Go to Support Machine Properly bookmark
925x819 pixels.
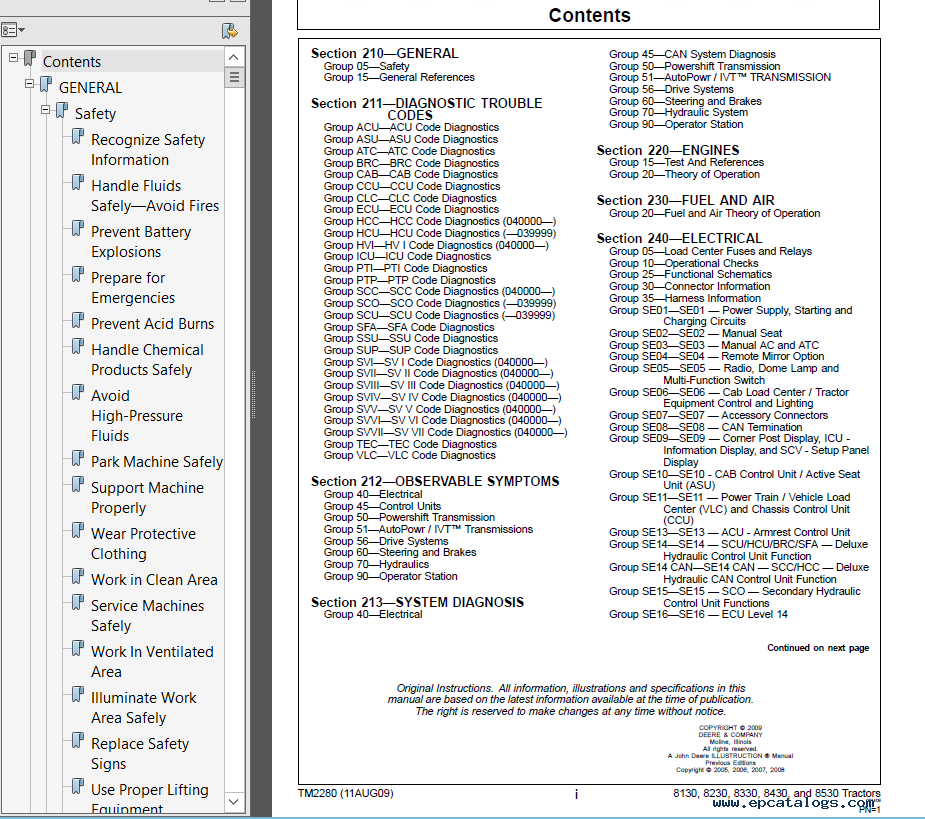coord(147,498)
